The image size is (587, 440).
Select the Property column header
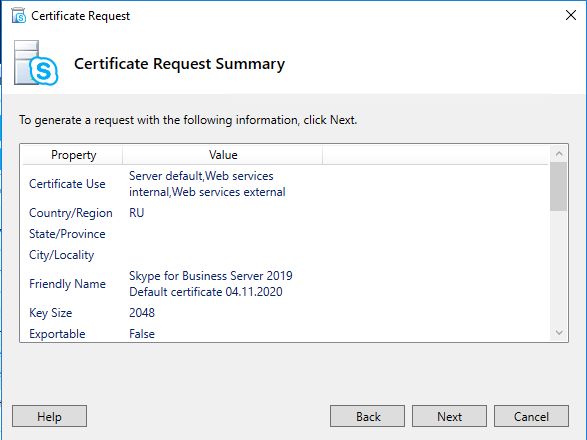73,155
